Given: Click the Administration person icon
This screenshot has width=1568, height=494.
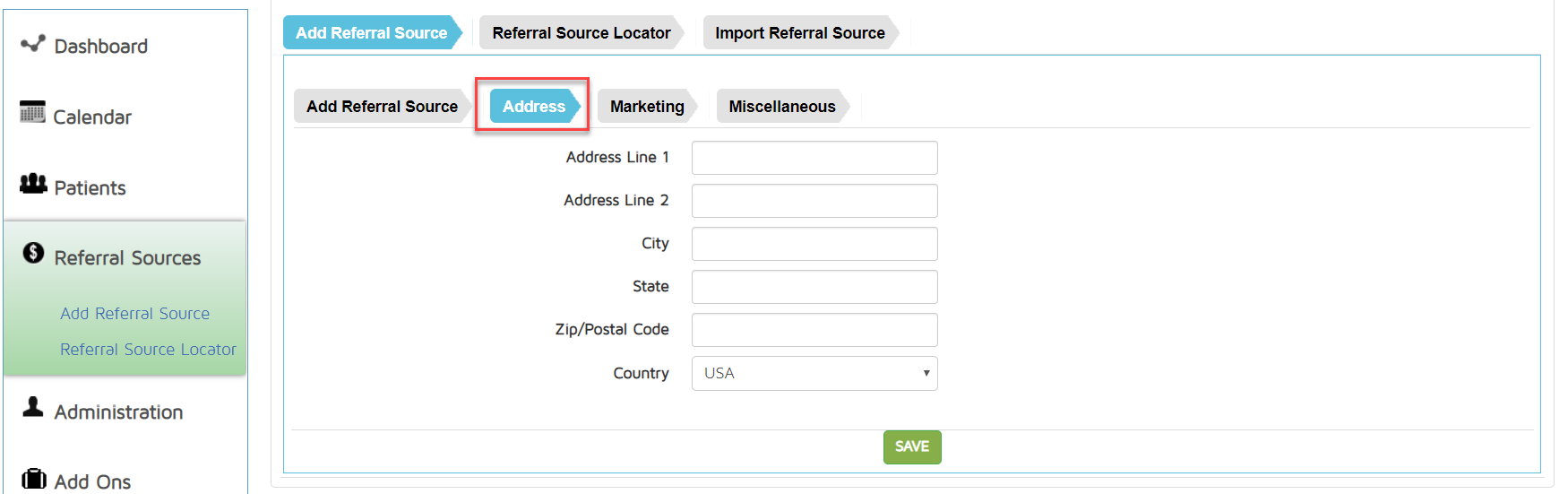Looking at the screenshot, I should pos(33,407).
